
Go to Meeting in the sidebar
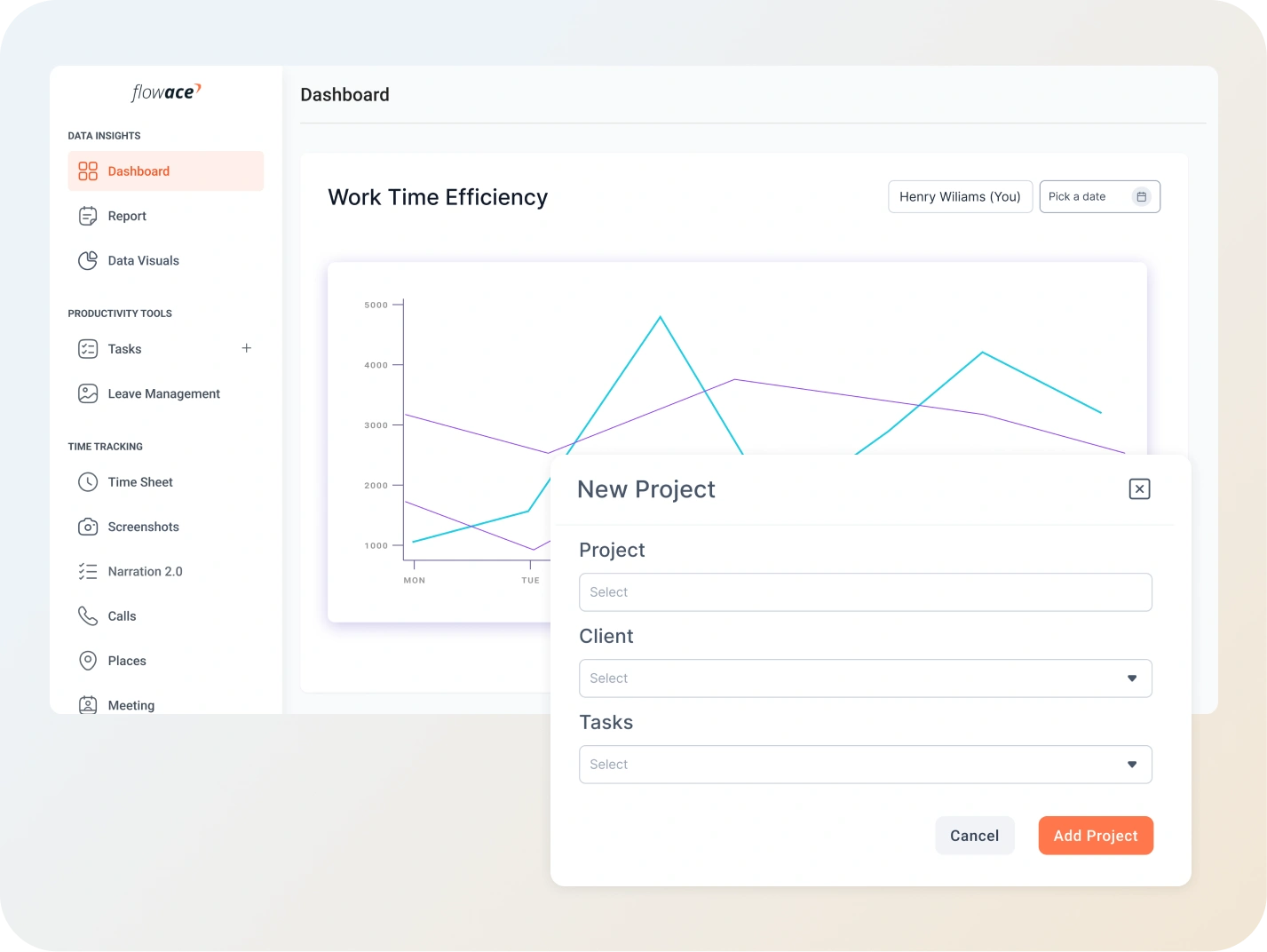pyautogui.click(x=131, y=705)
